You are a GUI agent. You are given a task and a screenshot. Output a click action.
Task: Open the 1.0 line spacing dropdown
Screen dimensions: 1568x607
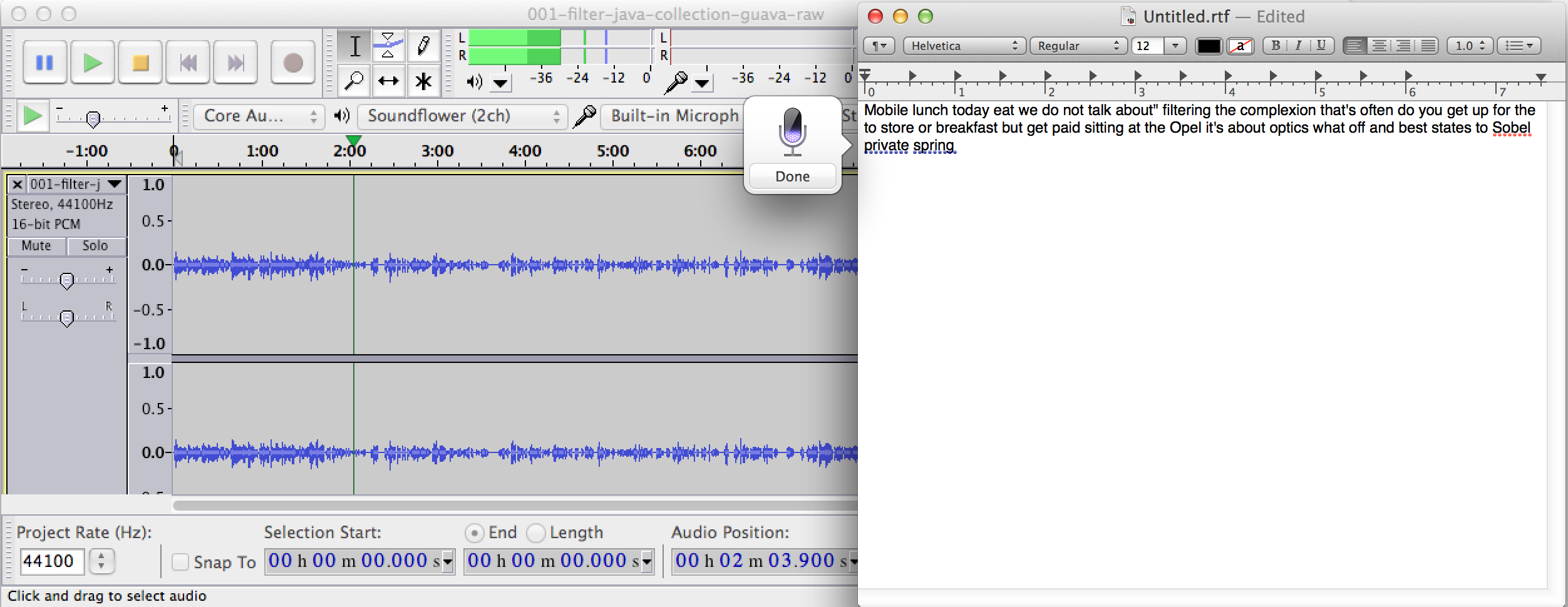point(1470,46)
